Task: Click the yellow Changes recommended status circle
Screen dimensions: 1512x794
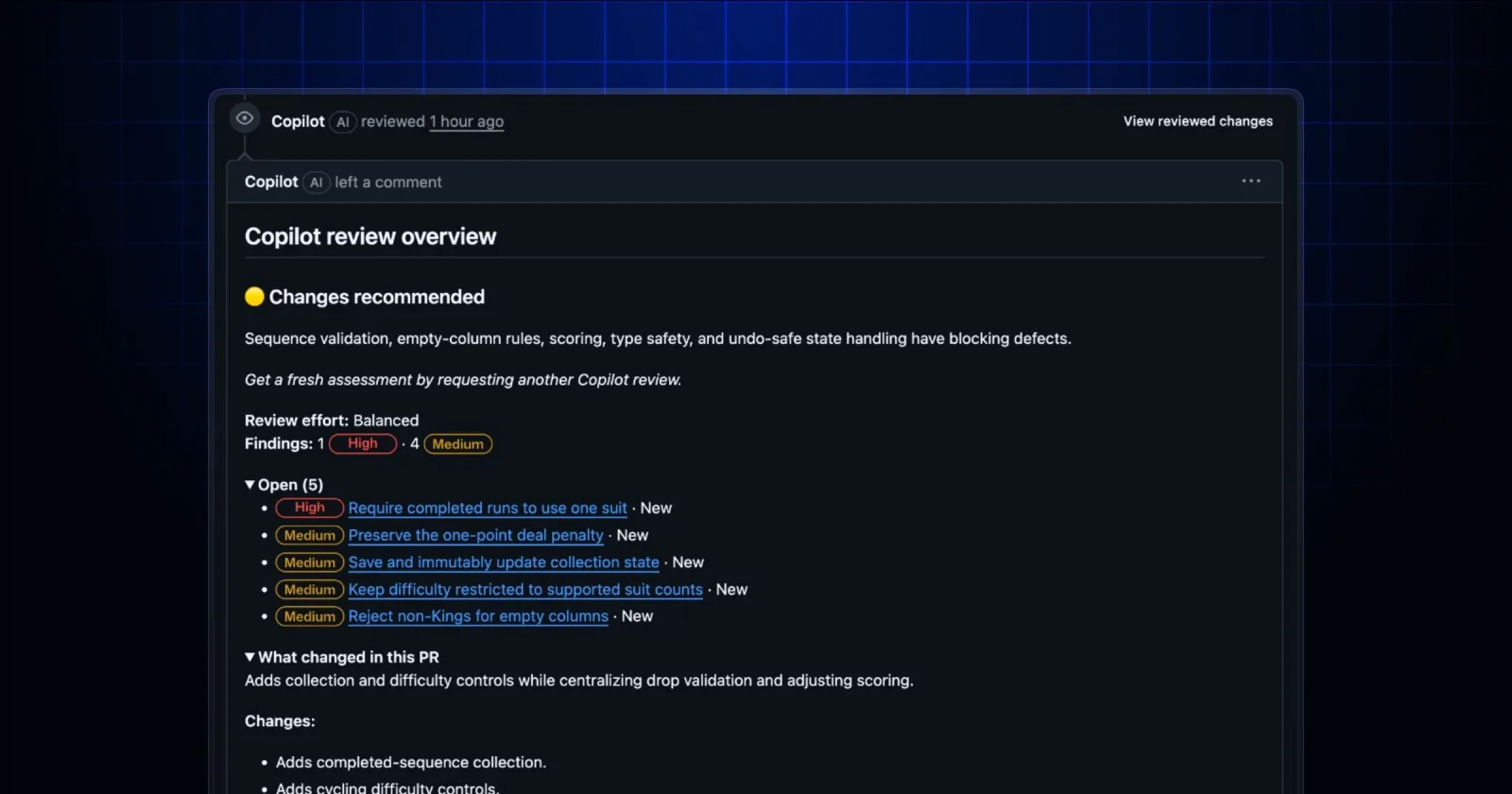Action: point(254,297)
